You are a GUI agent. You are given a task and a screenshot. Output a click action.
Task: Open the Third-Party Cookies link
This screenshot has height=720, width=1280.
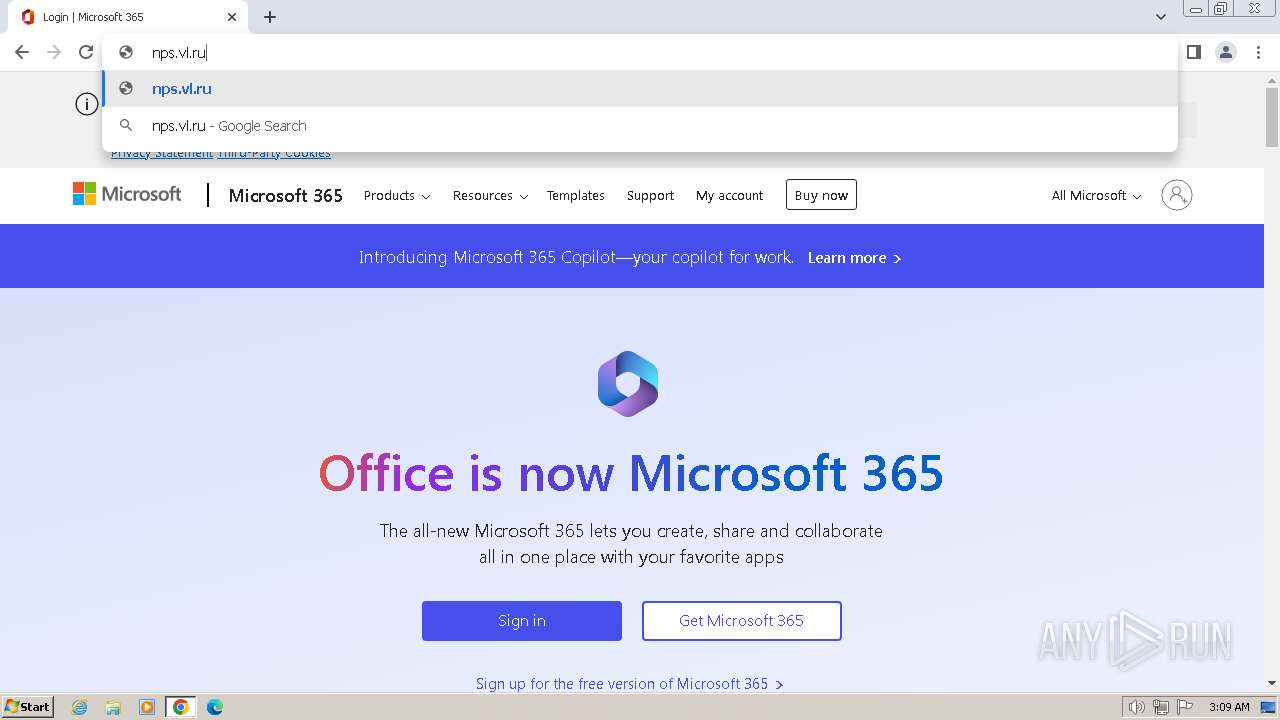(x=274, y=153)
